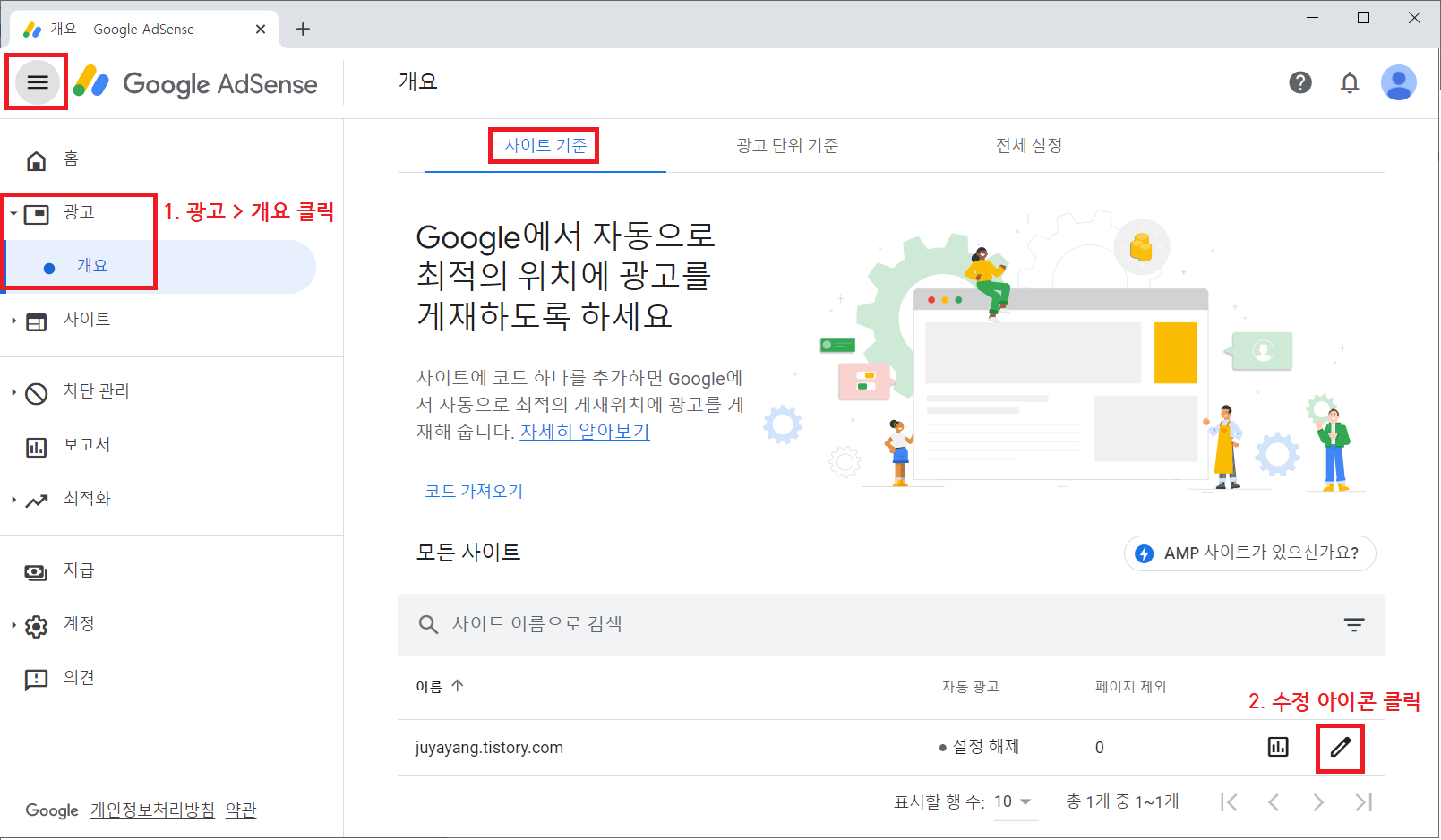The image size is (1441, 840).
Task: Click the 광고 ads icon in sidebar
Action: coord(37,214)
